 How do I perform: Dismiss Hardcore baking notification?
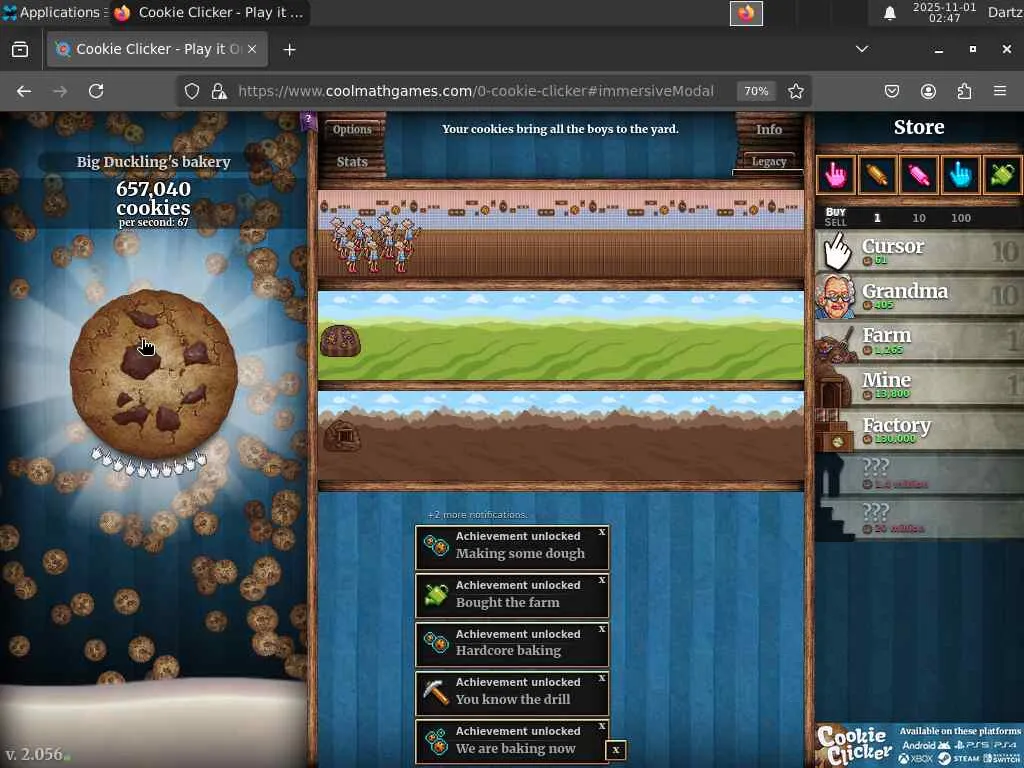(x=601, y=629)
